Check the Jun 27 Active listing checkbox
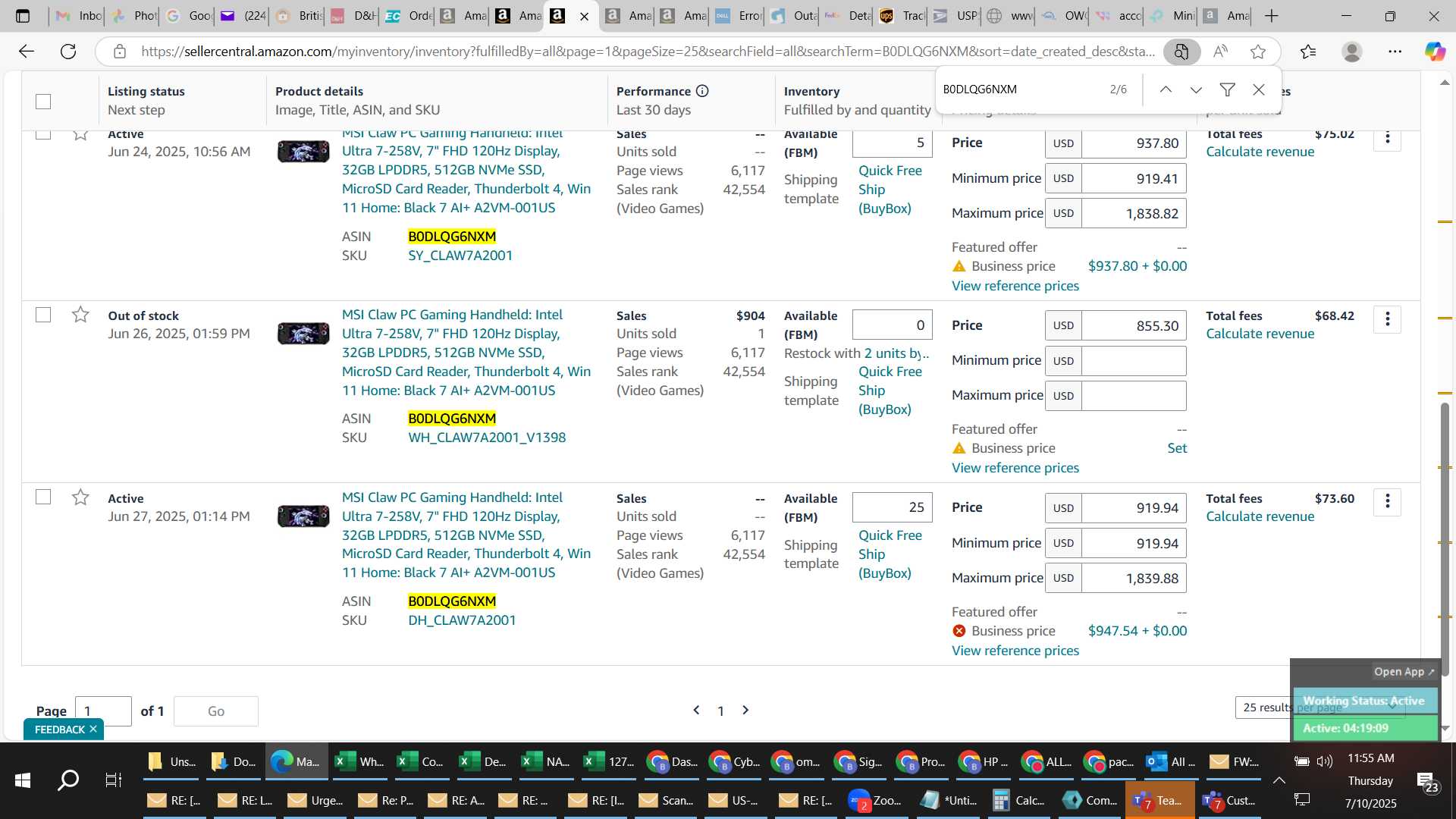Image resolution: width=1456 pixels, height=819 pixels. pyautogui.click(x=43, y=497)
